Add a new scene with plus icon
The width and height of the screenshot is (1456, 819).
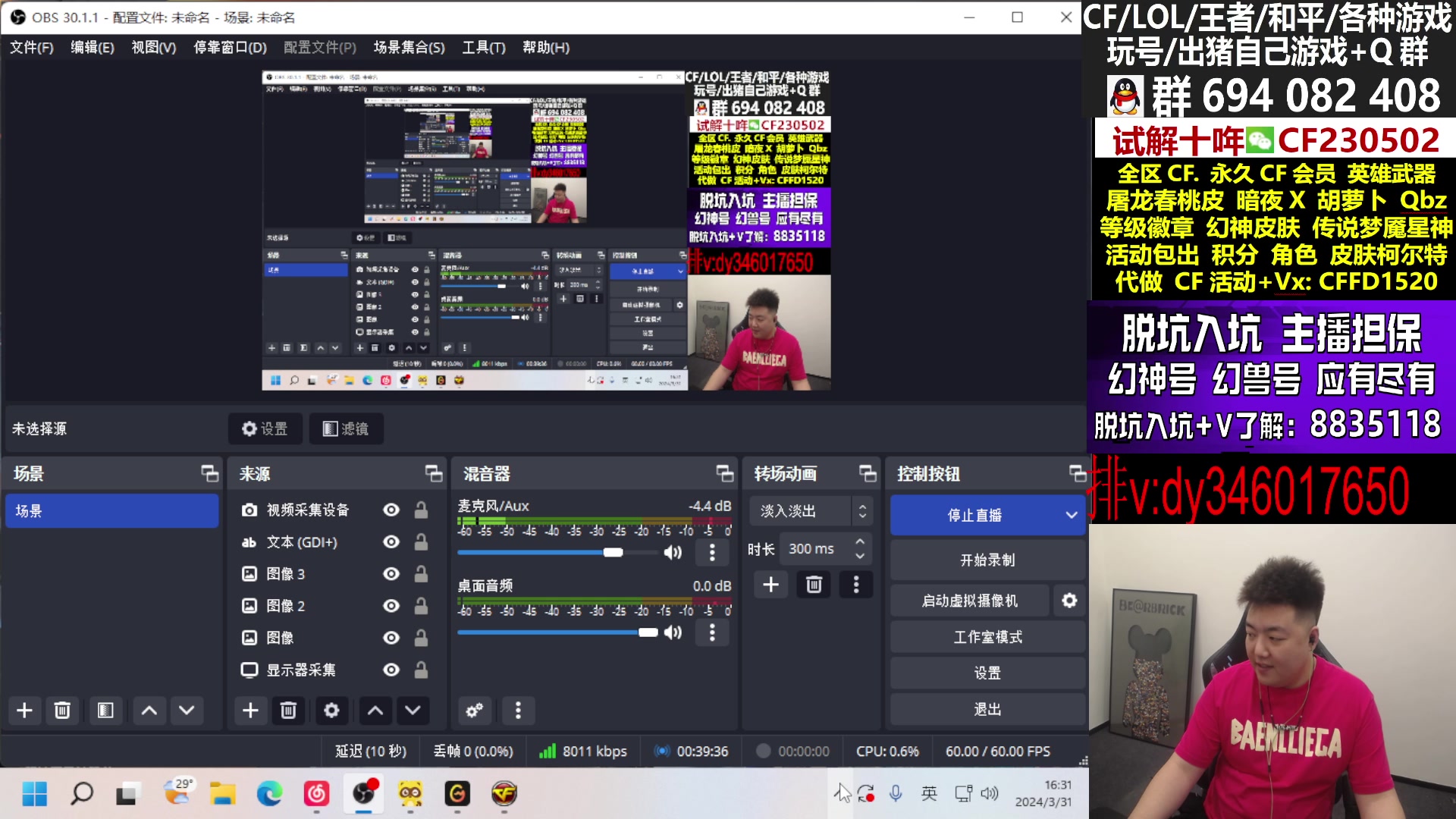click(24, 711)
